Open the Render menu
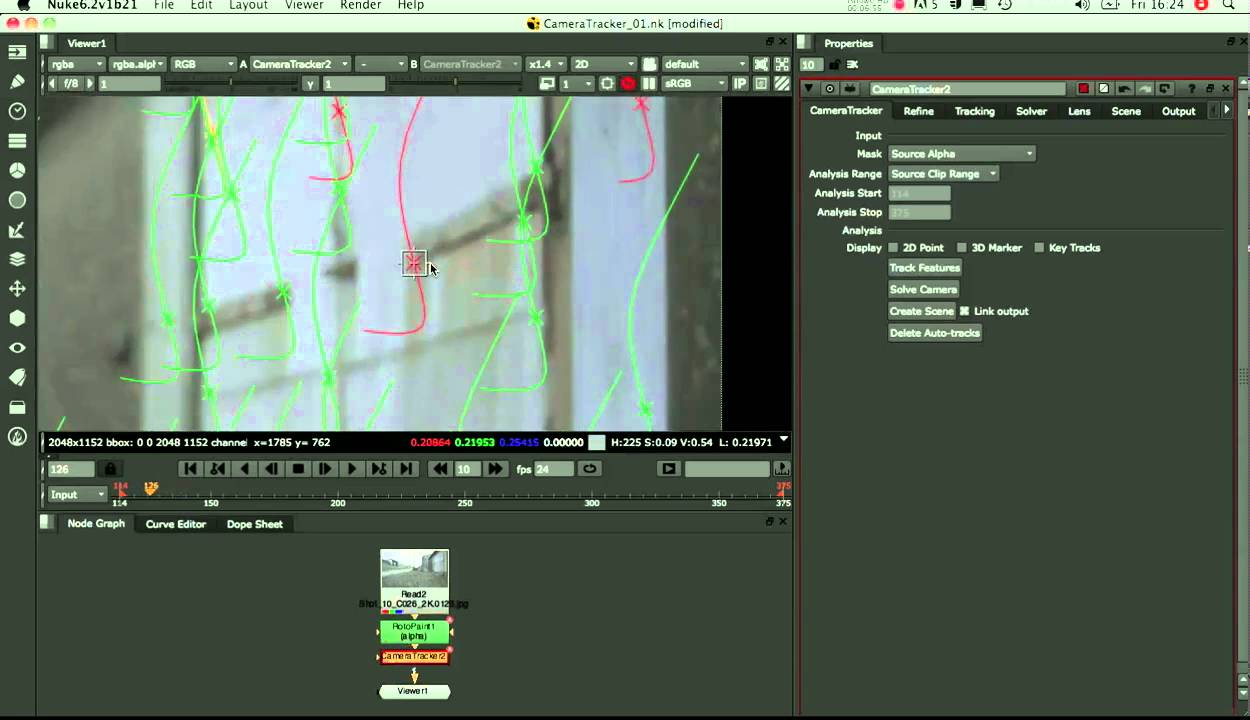 coord(360,5)
